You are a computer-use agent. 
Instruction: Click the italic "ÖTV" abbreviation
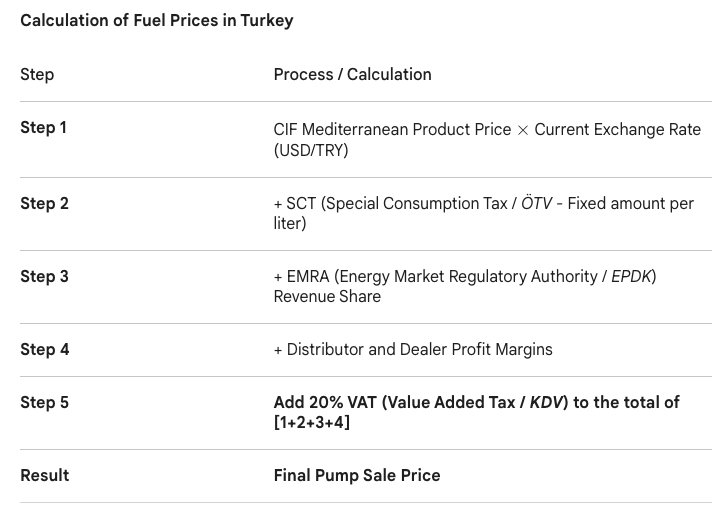tap(537, 204)
